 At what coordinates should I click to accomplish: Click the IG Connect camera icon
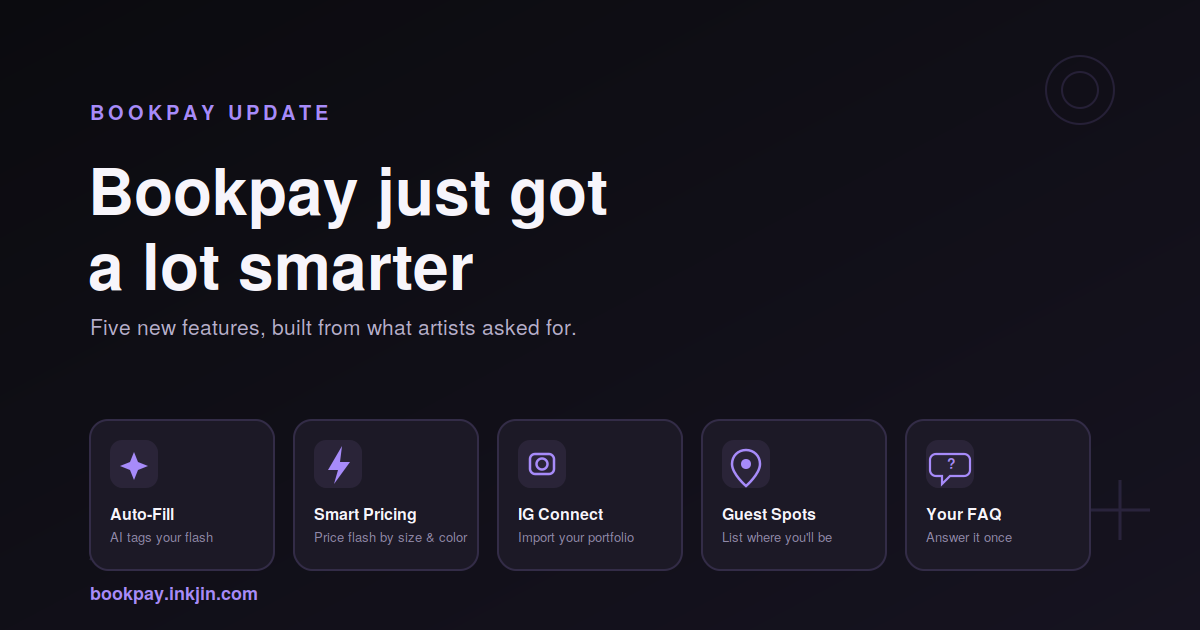(x=542, y=464)
